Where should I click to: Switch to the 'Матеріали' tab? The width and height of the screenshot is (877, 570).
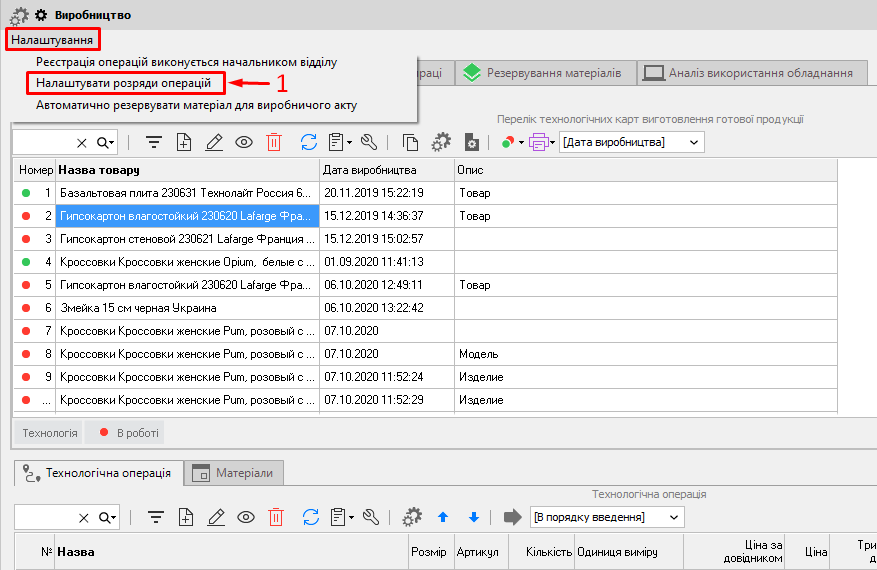point(237,473)
